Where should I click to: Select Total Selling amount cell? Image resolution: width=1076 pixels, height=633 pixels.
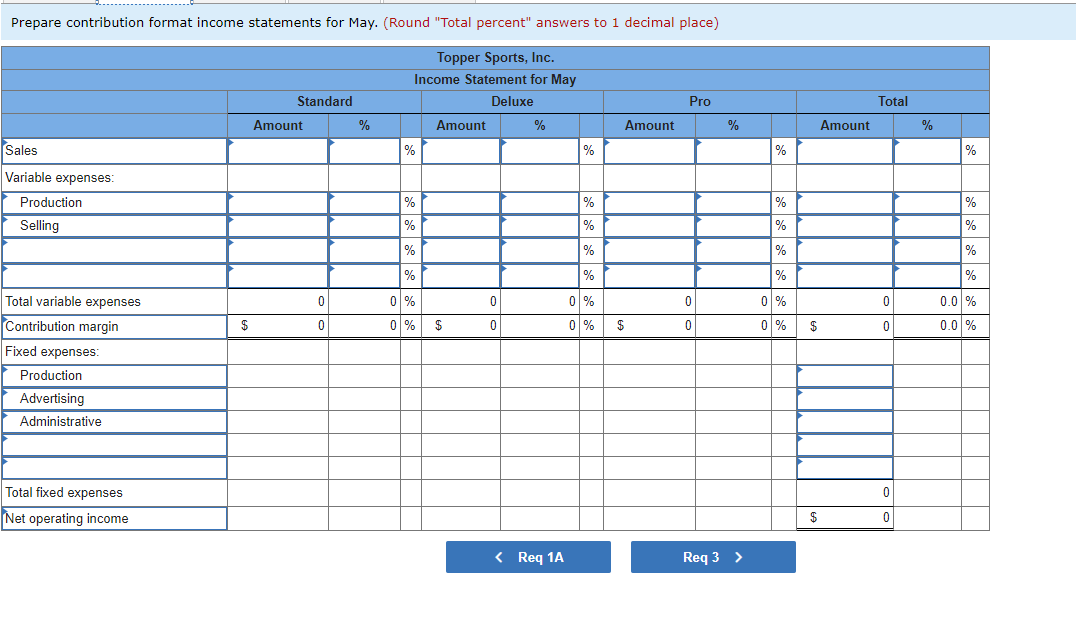845,226
